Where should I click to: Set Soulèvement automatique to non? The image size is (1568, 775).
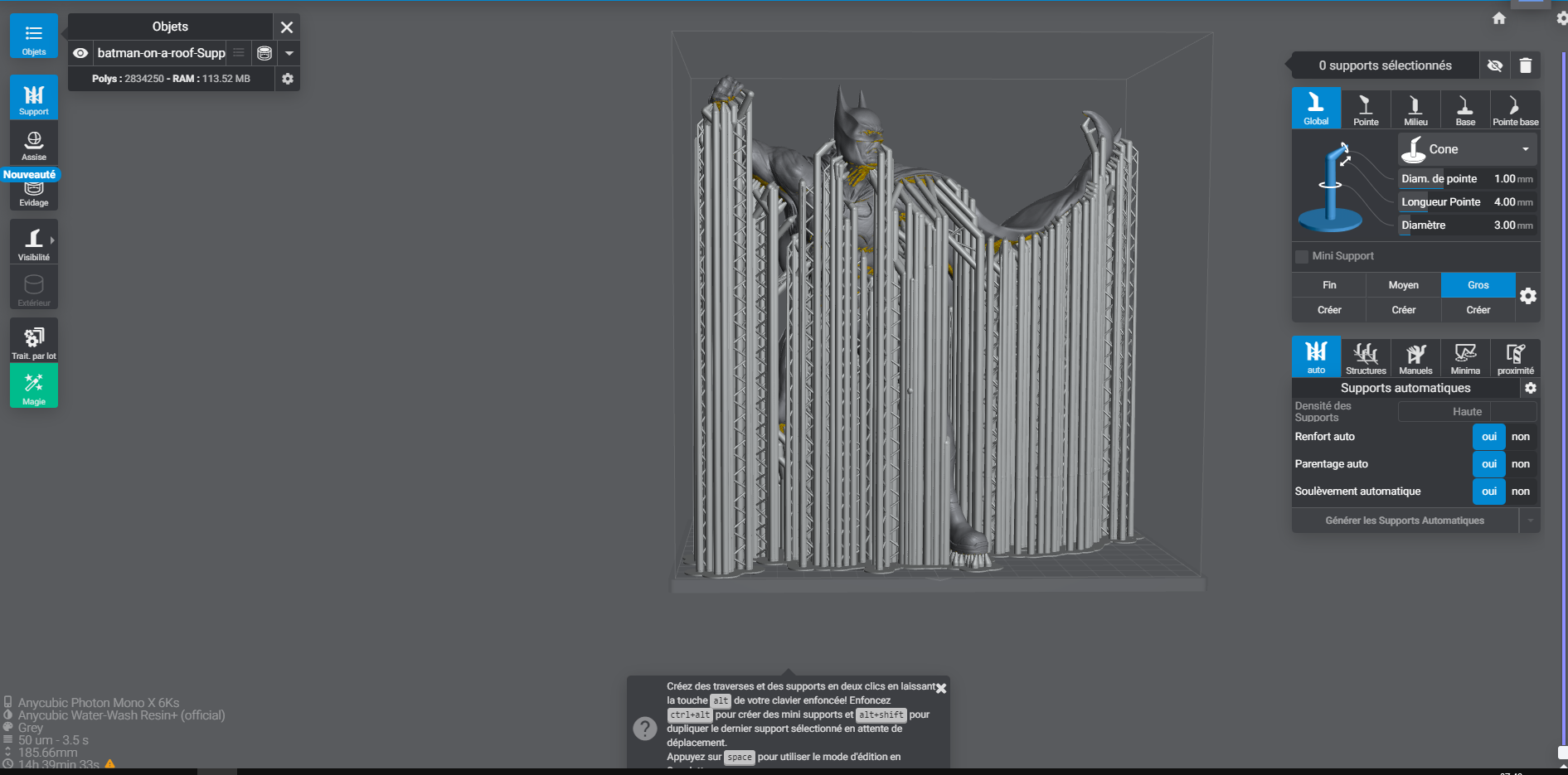pyautogui.click(x=1521, y=492)
